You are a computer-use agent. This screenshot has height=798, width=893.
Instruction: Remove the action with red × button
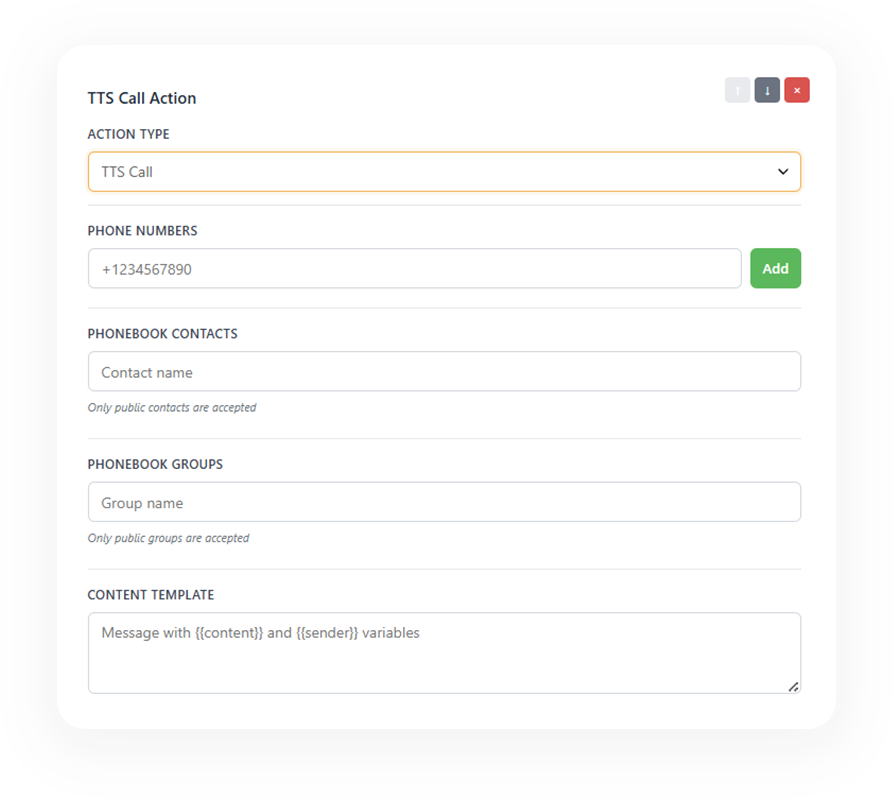[x=797, y=90]
